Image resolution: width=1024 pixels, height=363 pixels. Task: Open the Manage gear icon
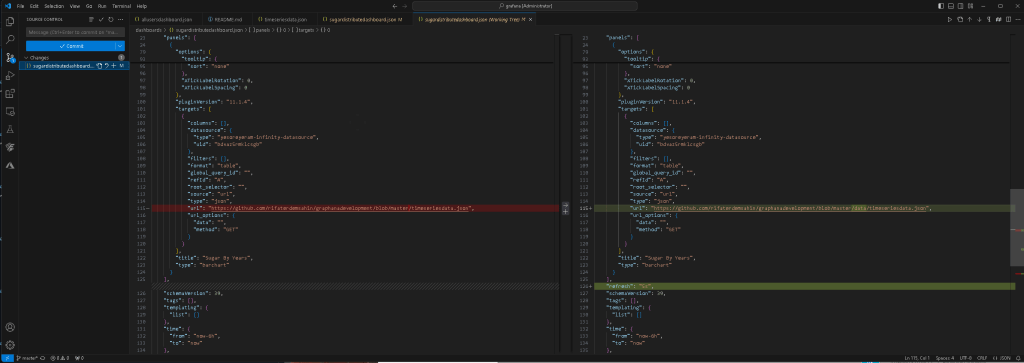[10, 345]
